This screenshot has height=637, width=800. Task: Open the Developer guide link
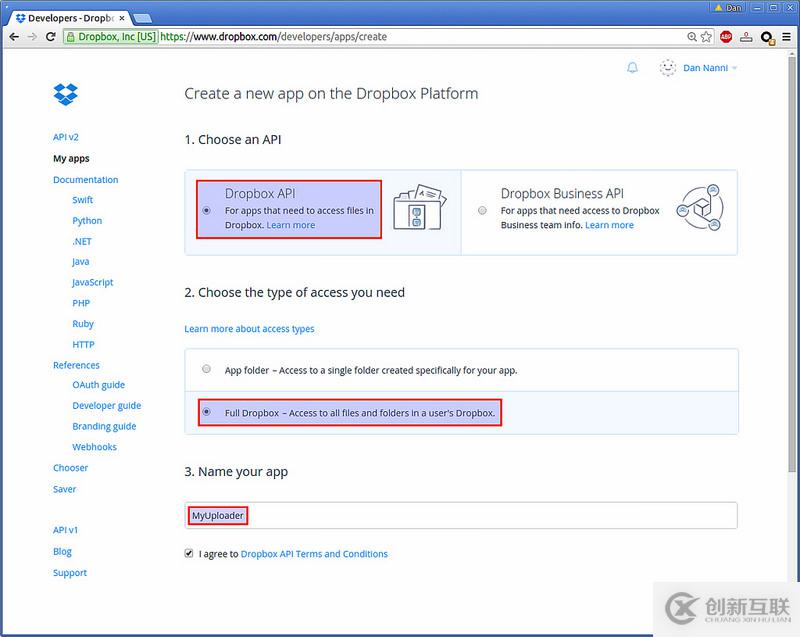pyautogui.click(x=107, y=406)
